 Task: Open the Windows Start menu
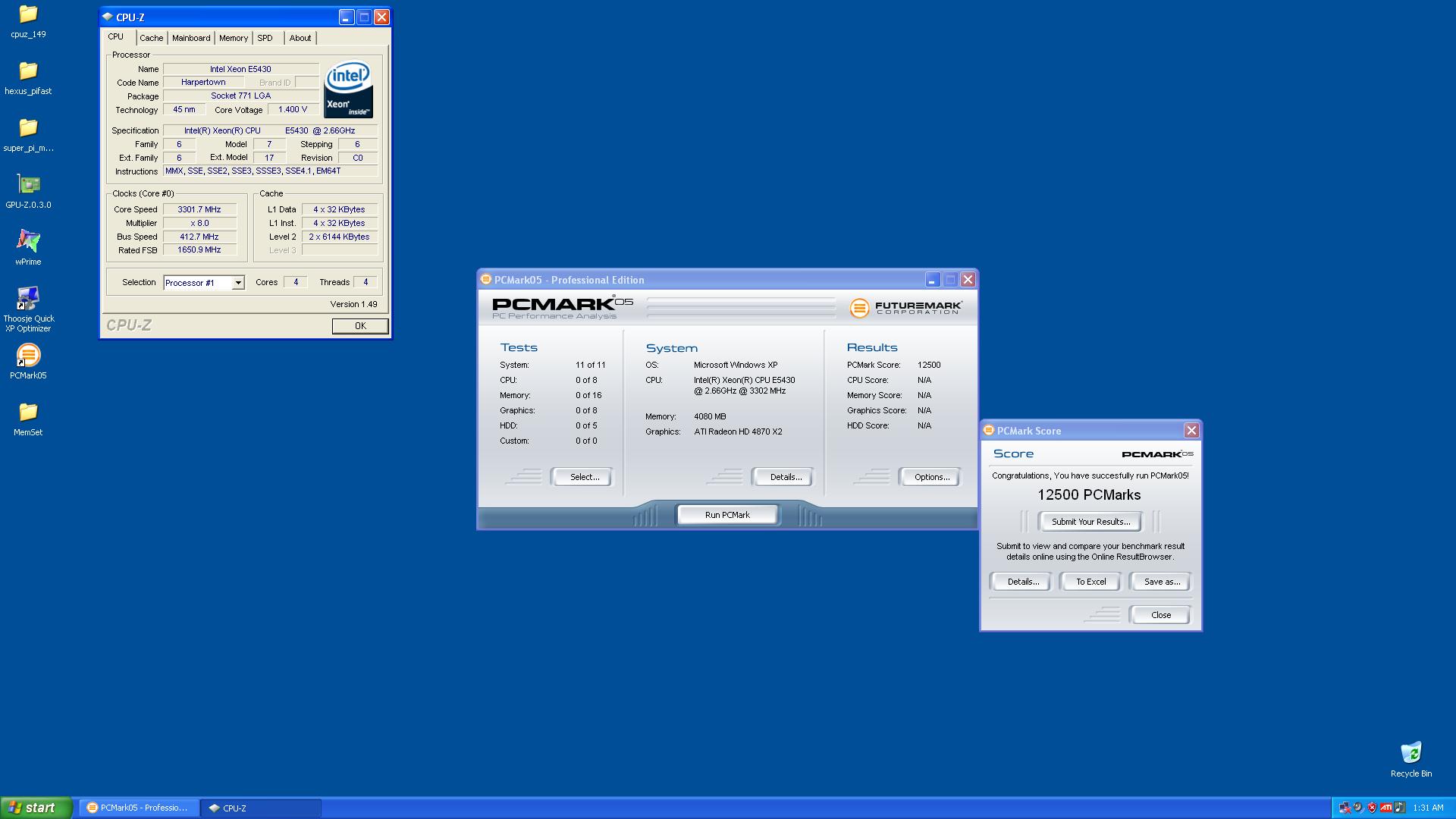coord(36,808)
